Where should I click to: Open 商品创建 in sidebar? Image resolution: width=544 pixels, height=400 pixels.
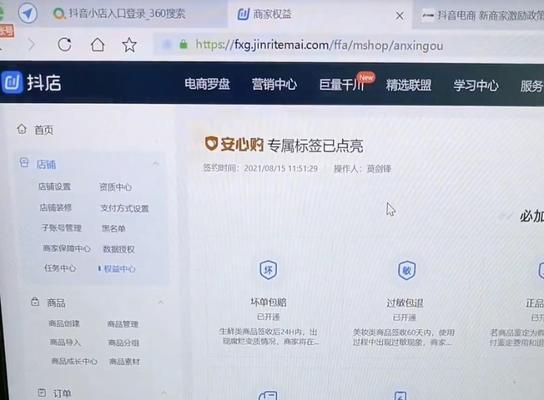click(64, 323)
